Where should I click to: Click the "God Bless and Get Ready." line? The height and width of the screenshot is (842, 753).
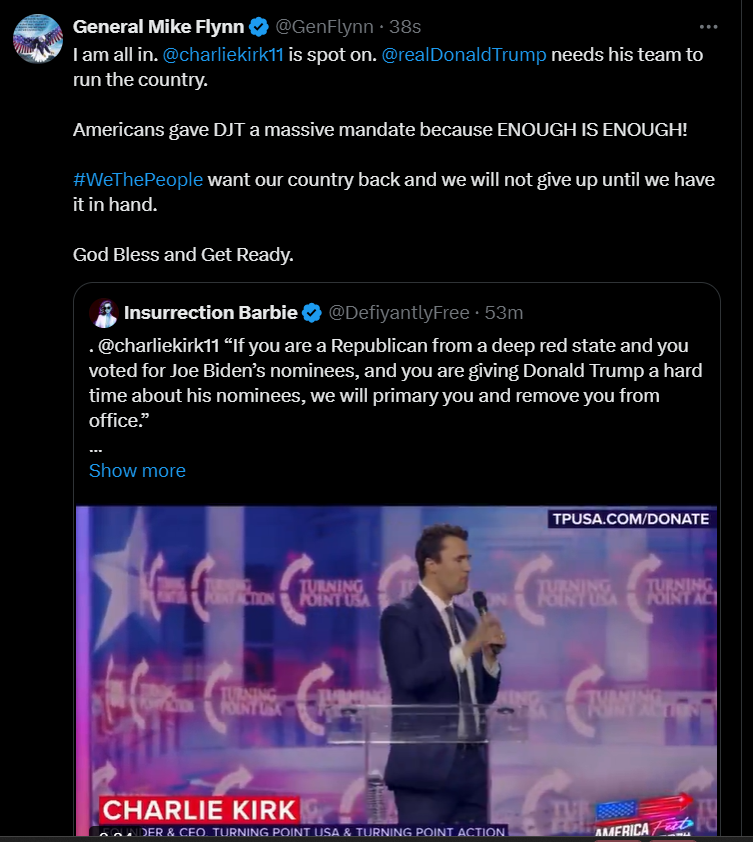pyautogui.click(x=183, y=255)
